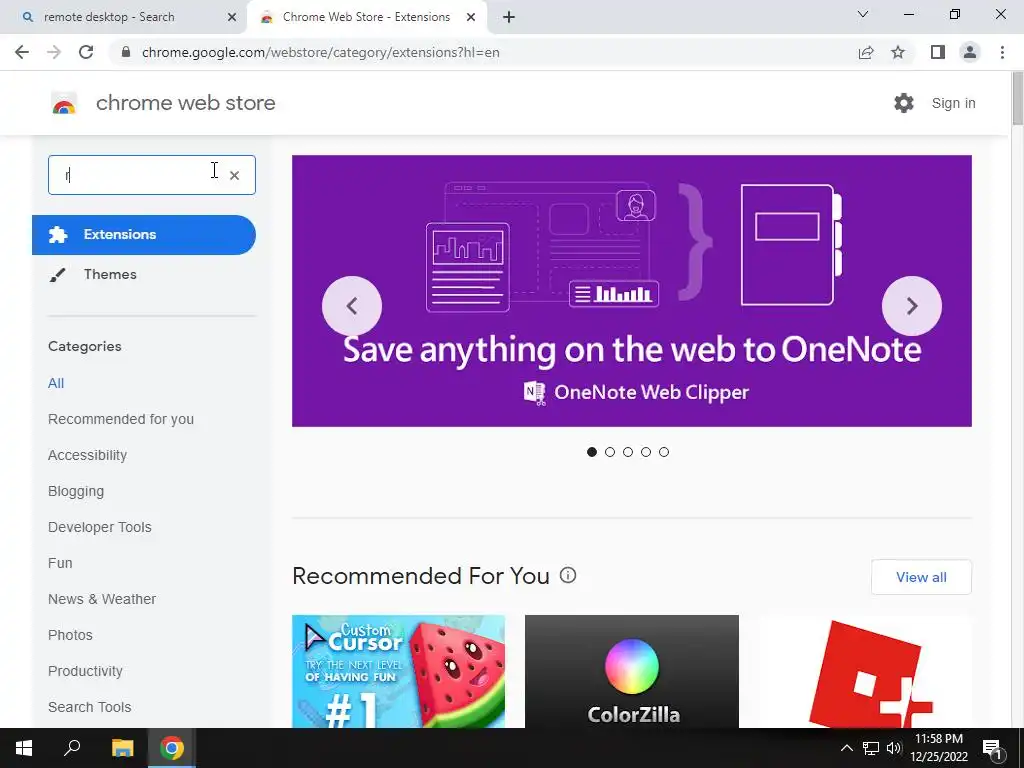Open the Fun category
Screen dimensions: 1024x768
pos(60,563)
